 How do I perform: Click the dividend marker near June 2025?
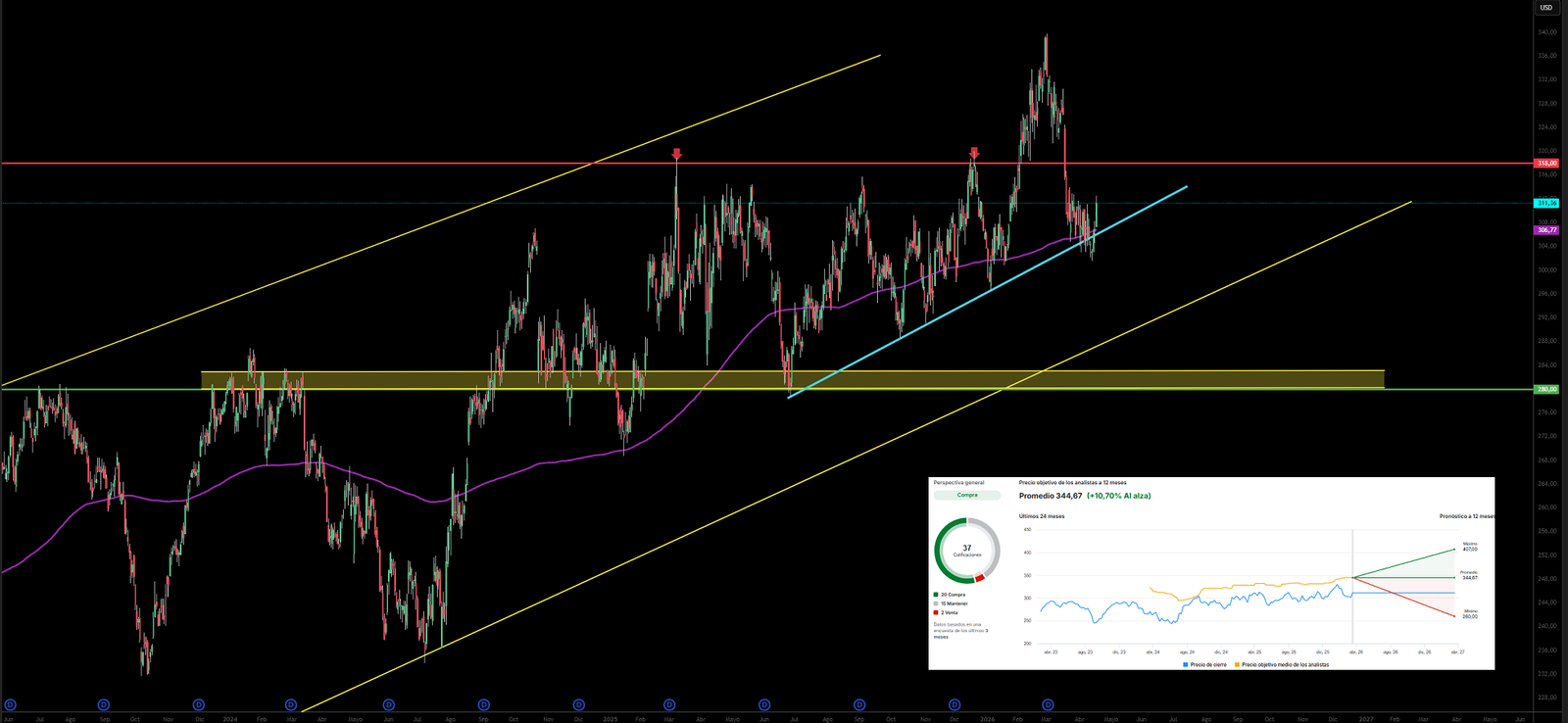pos(764,704)
